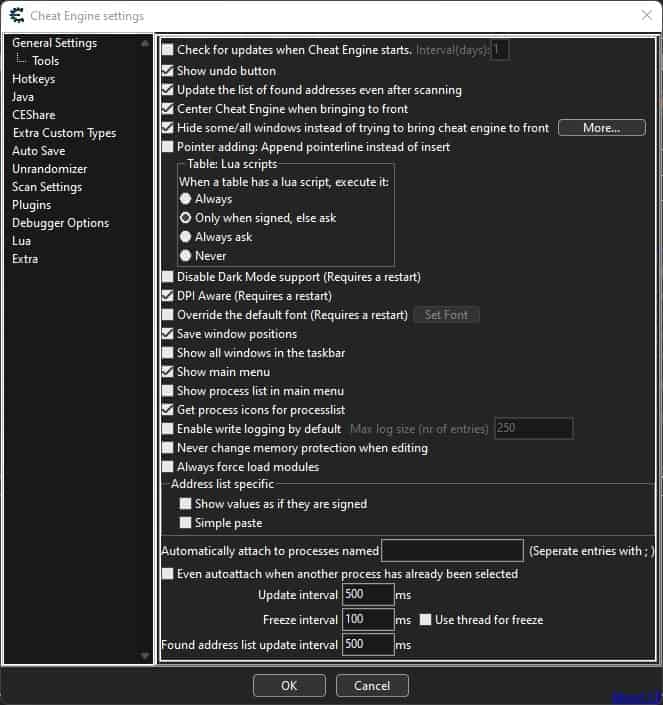Click the auto-attach process names field
This screenshot has height=705, width=663.
[x=452, y=551]
